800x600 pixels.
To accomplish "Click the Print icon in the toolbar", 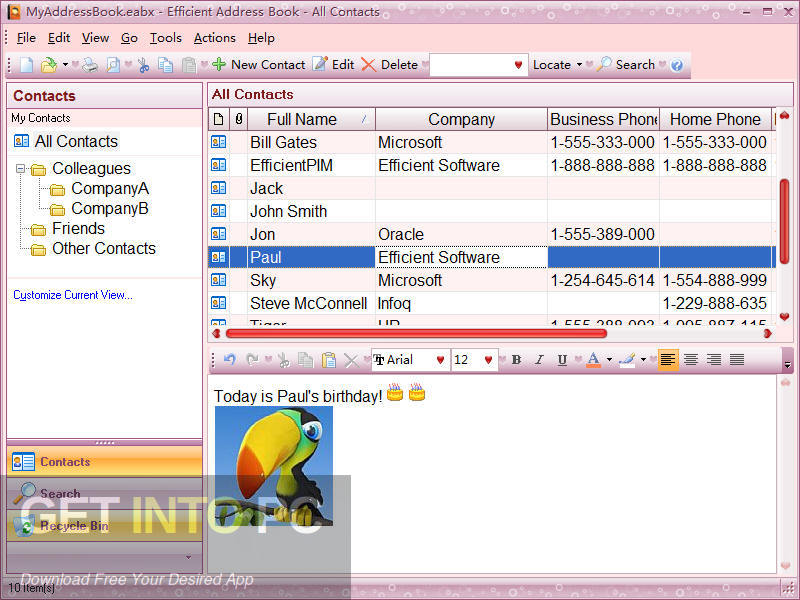I will pyautogui.click(x=90, y=65).
